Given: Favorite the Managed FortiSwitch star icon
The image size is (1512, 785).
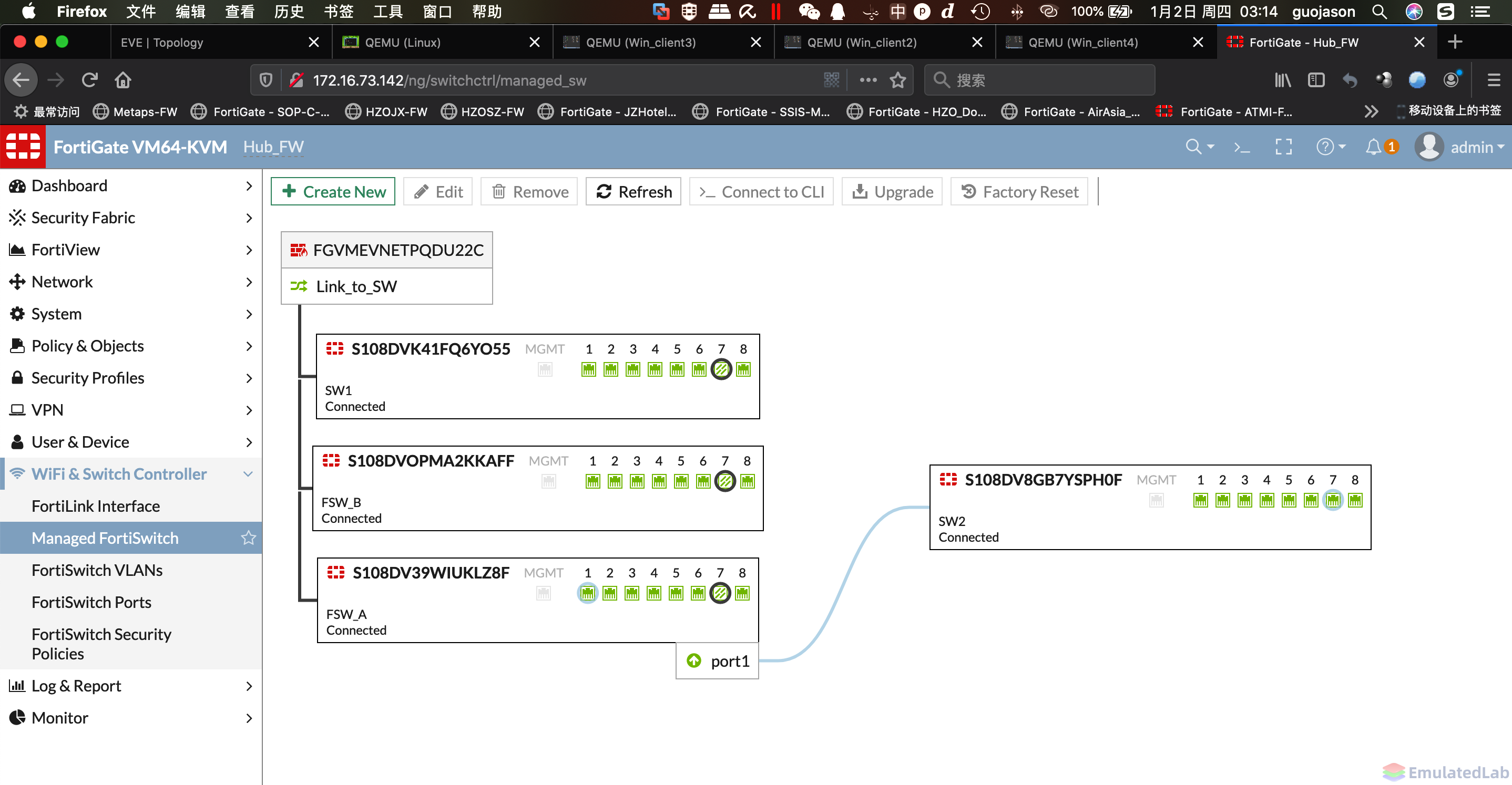Looking at the screenshot, I should coord(248,538).
